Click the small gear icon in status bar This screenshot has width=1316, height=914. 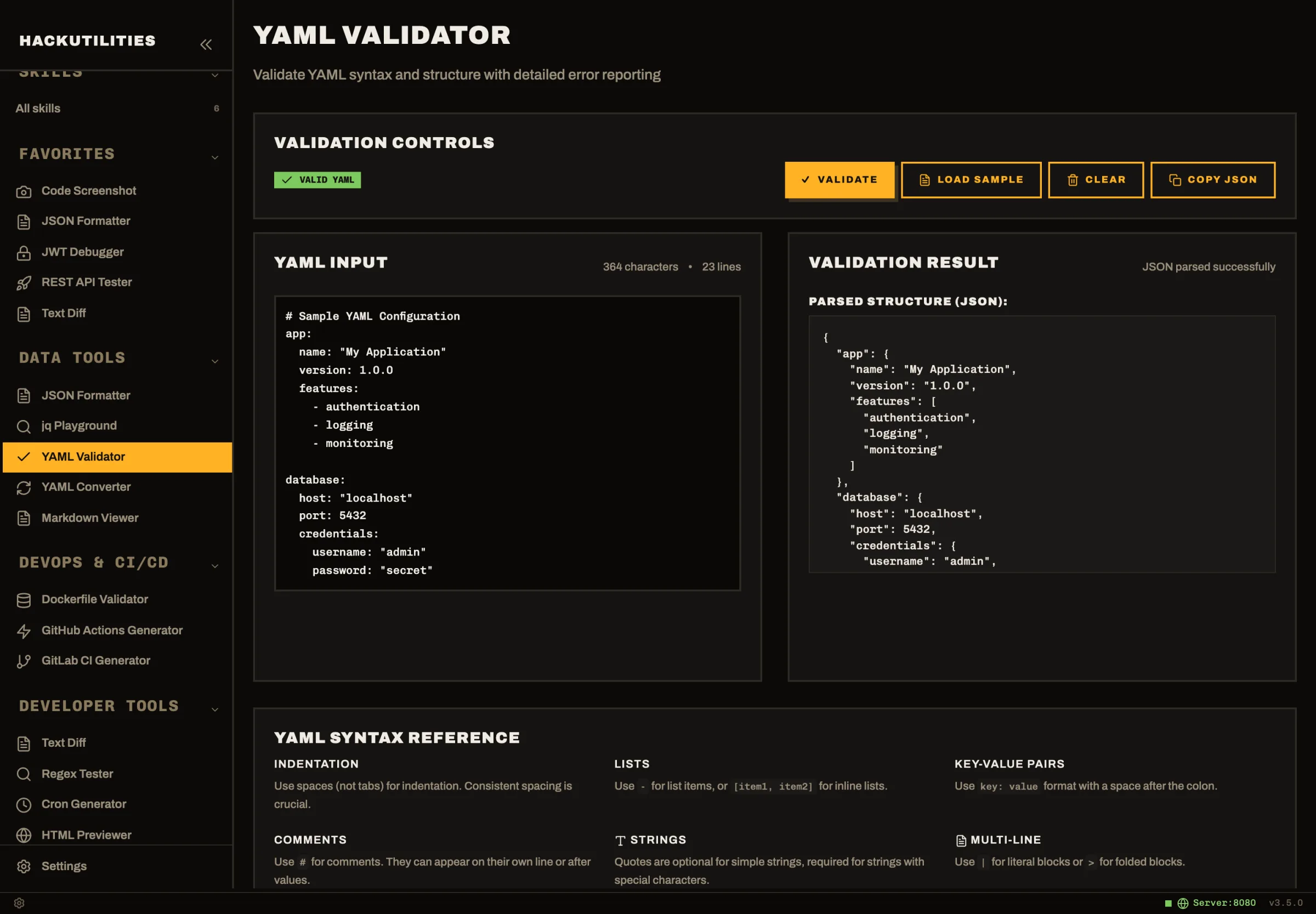click(19, 903)
